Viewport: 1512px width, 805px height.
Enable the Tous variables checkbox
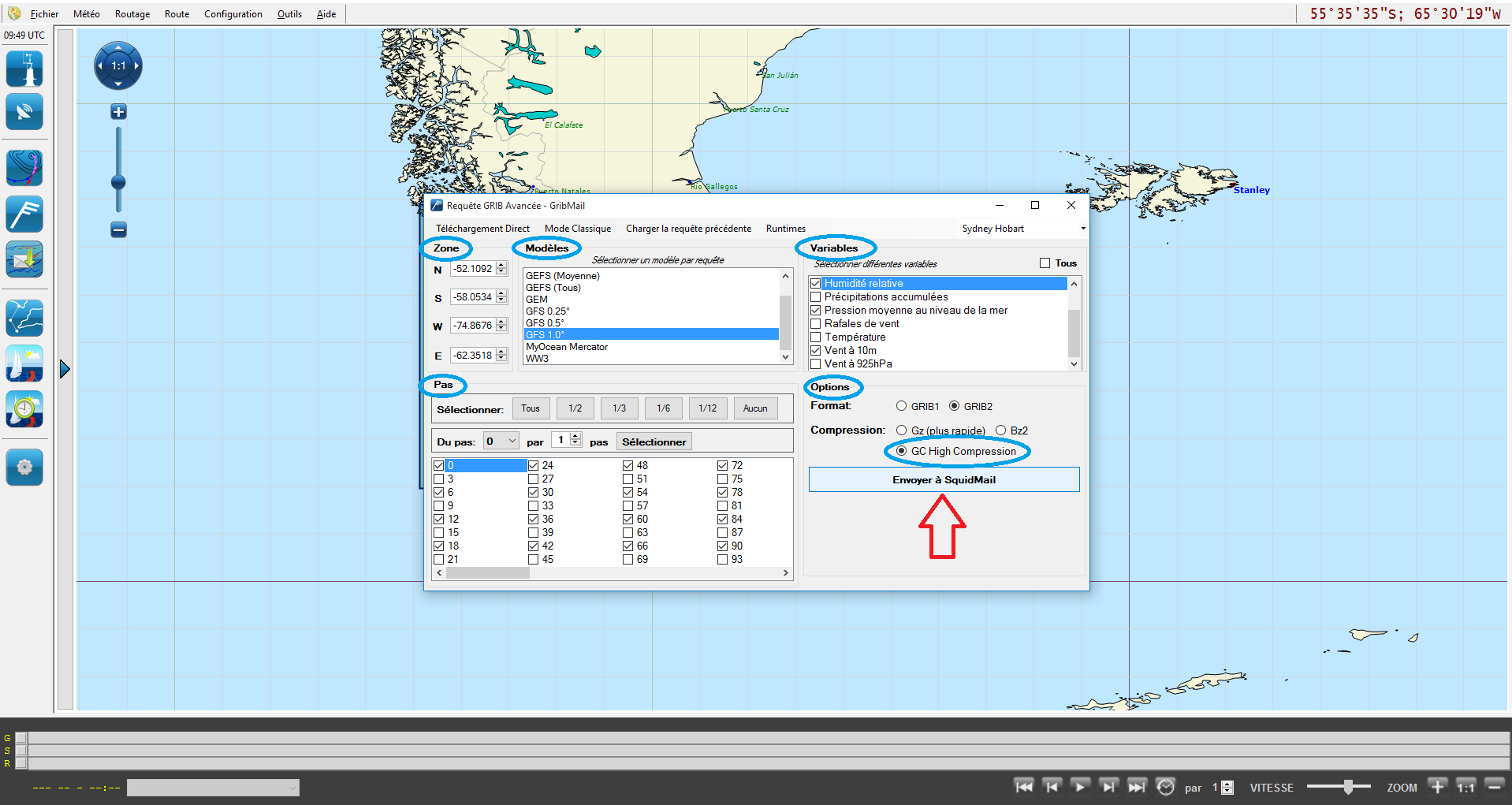(x=1045, y=263)
